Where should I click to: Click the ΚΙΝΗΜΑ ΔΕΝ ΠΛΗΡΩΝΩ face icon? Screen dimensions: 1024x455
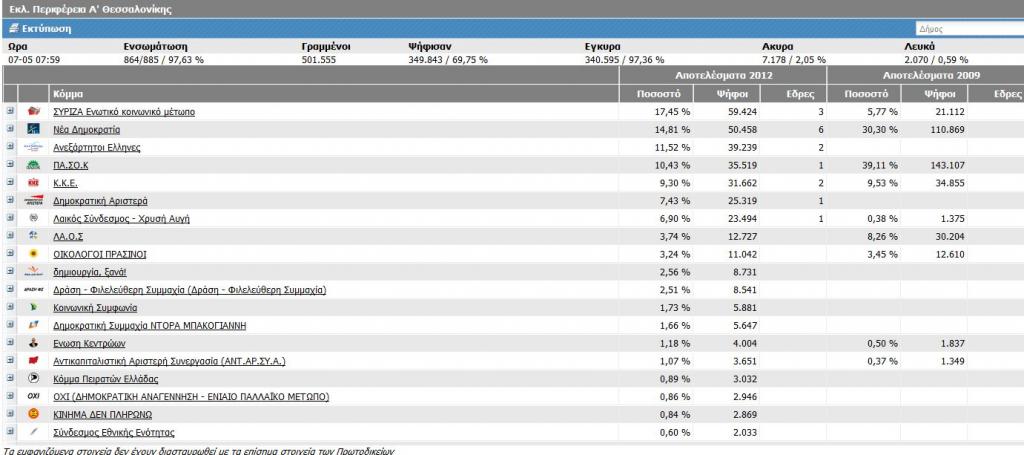34,414
